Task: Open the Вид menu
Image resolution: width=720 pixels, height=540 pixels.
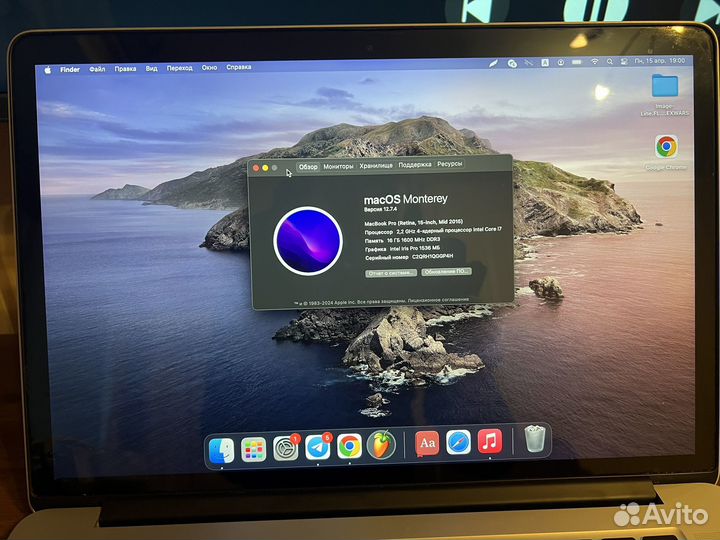Action: click(152, 68)
